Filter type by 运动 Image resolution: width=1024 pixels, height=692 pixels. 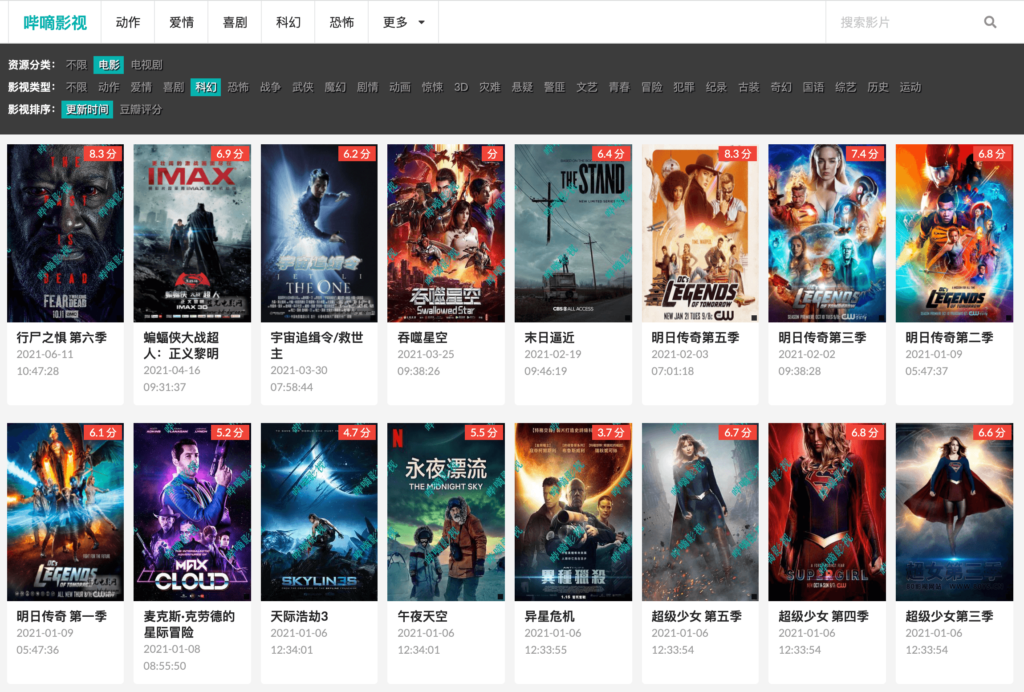coord(910,87)
